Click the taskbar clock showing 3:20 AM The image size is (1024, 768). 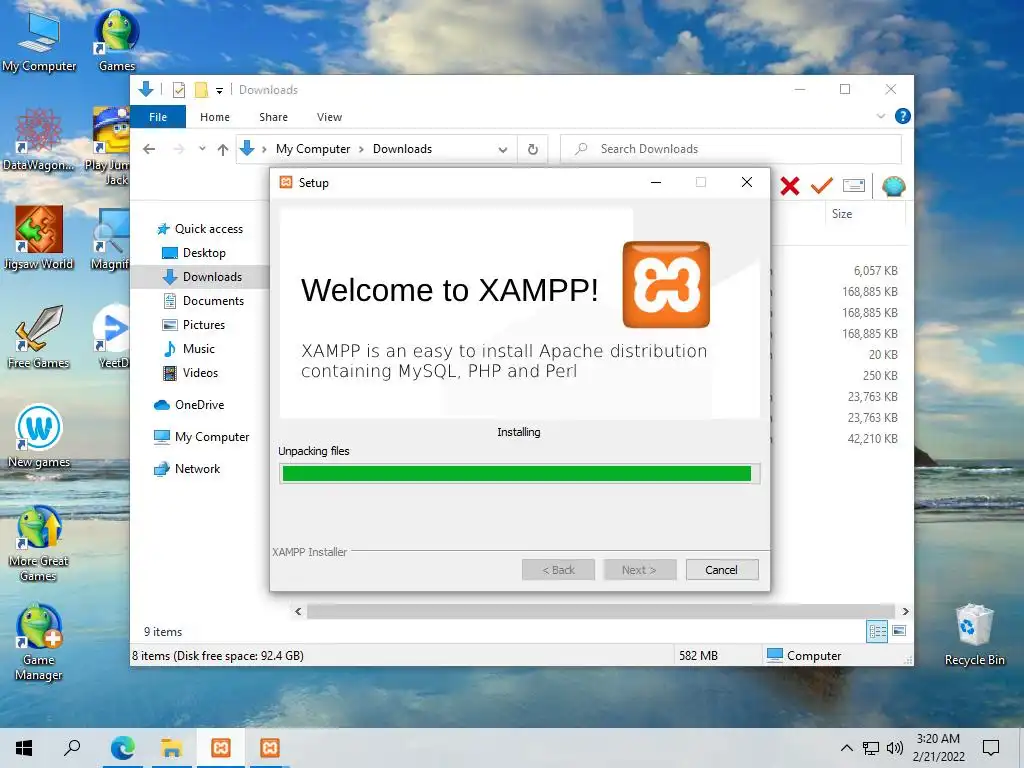pyautogui.click(x=938, y=748)
